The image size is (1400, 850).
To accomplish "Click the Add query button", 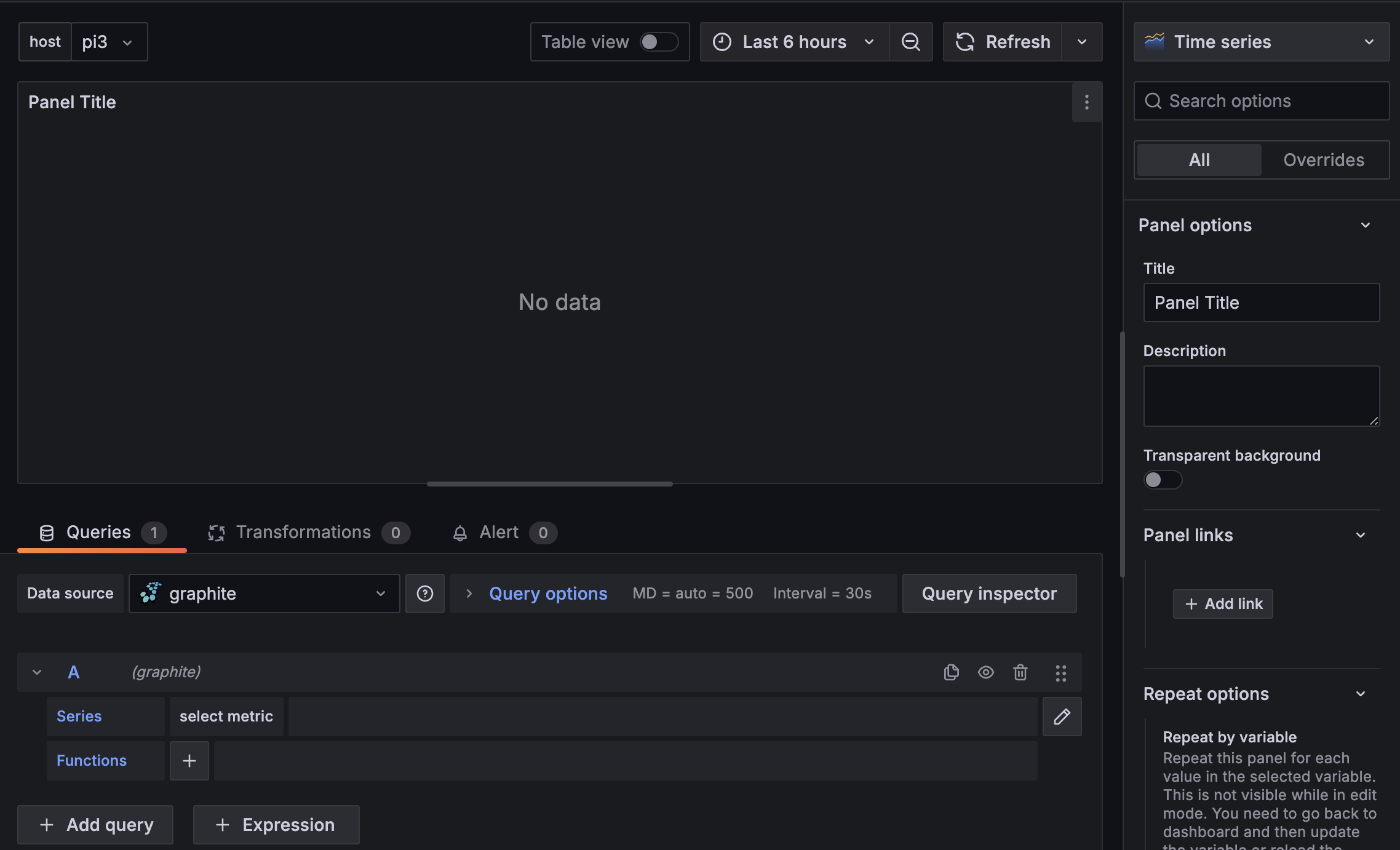I will pyautogui.click(x=96, y=825).
